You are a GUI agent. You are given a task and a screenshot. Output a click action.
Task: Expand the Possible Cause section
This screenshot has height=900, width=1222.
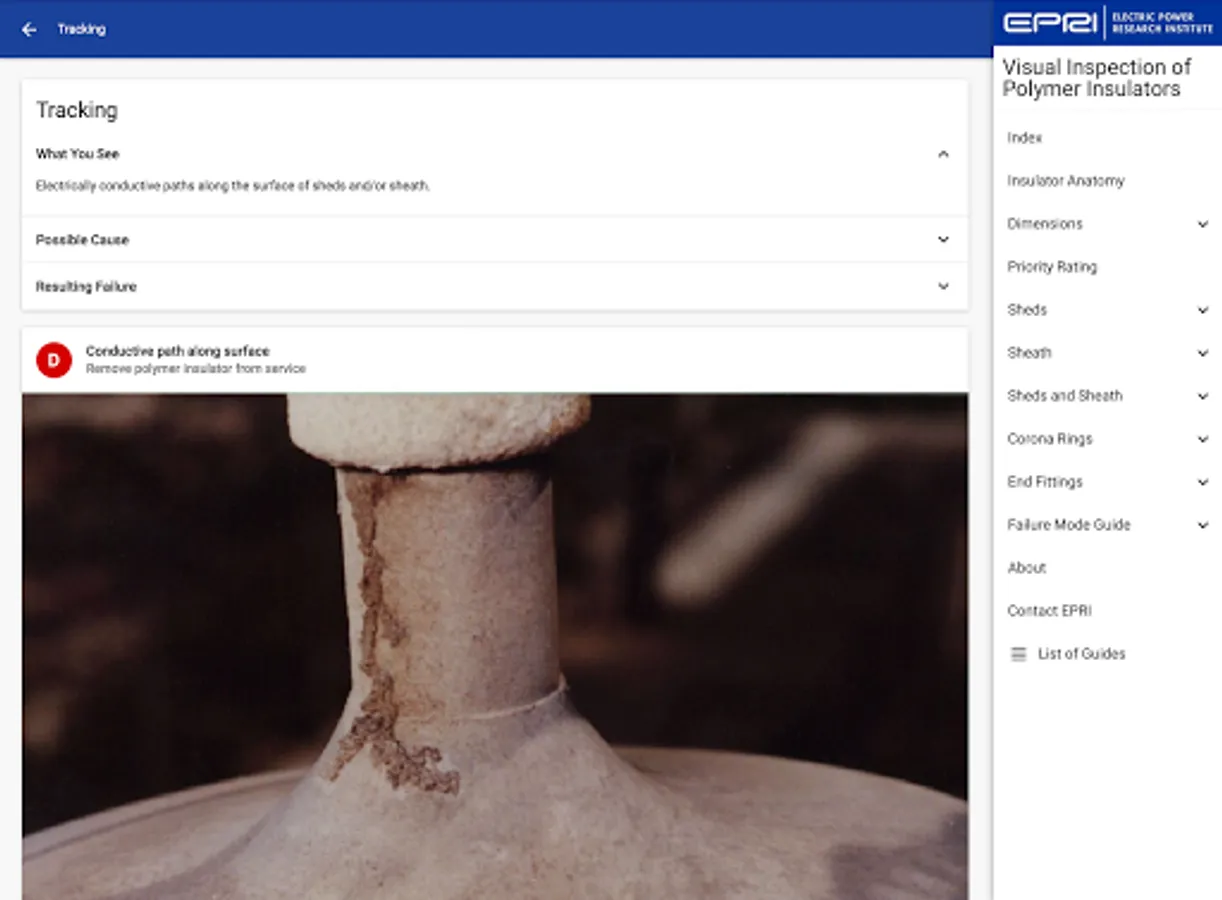943,240
